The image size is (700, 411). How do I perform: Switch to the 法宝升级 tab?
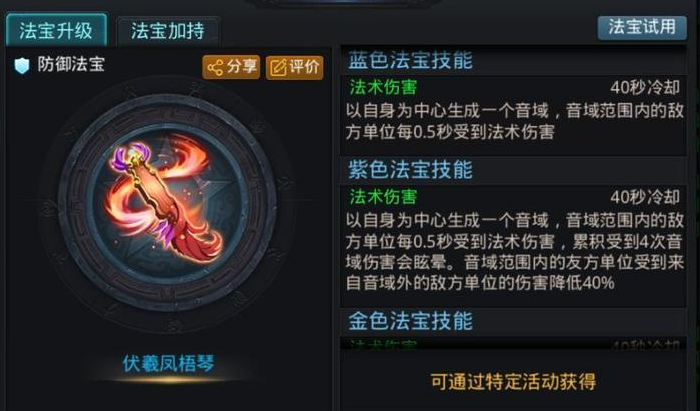(56, 30)
